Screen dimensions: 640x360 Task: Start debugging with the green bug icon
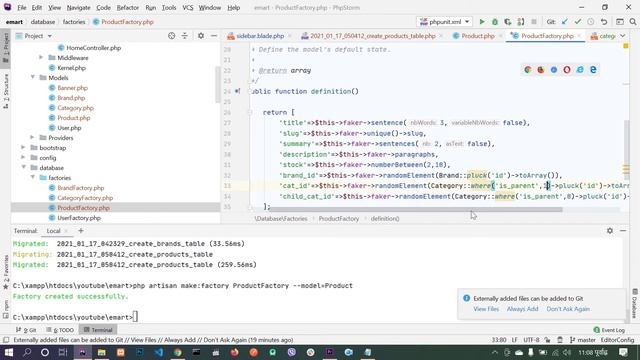point(495,22)
